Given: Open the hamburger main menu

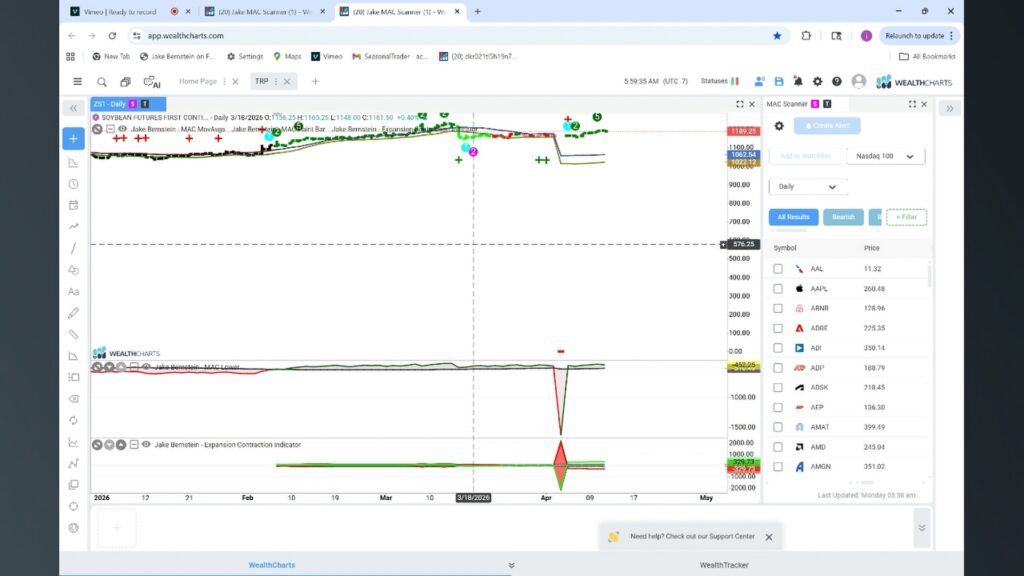Looking at the screenshot, I should (x=78, y=82).
